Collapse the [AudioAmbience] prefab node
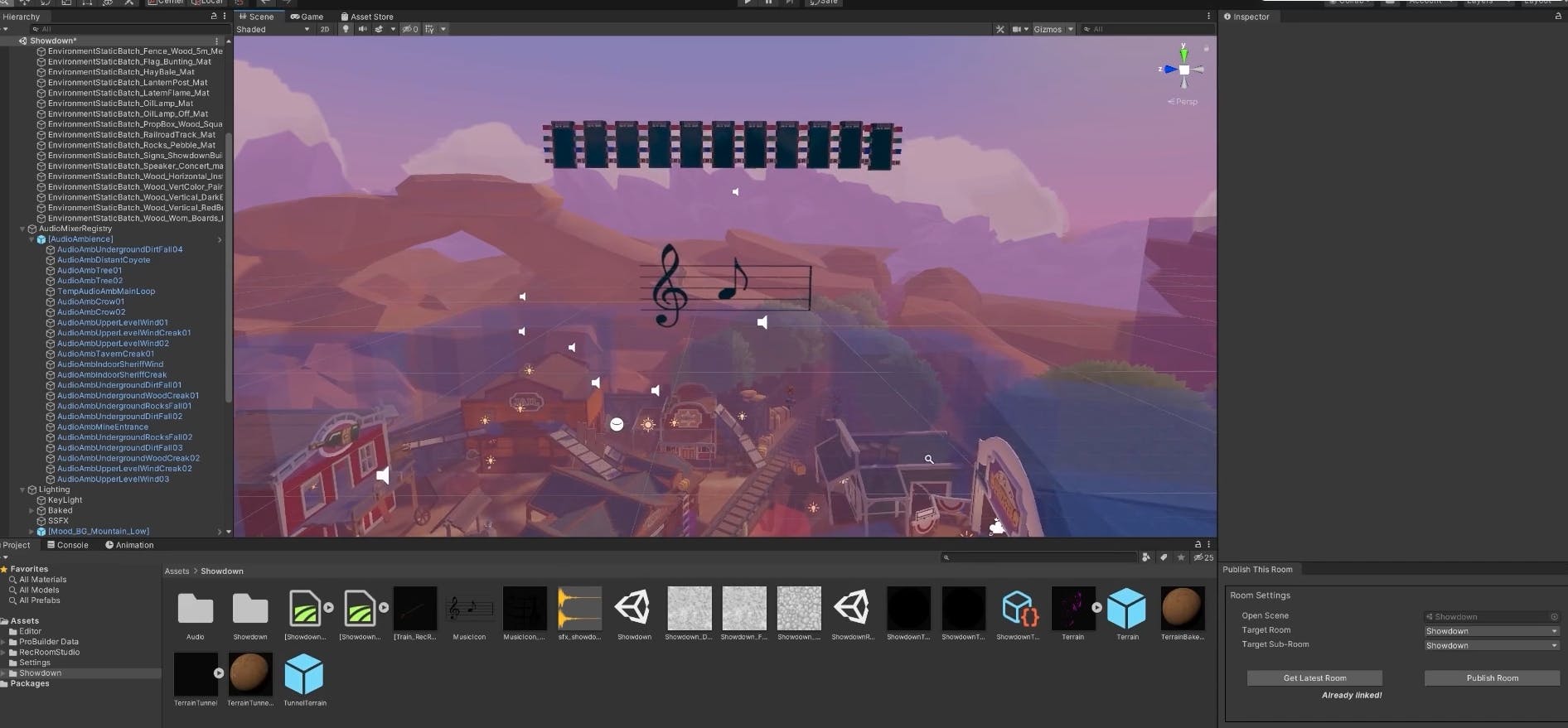This screenshot has width=1568, height=728. [x=31, y=239]
